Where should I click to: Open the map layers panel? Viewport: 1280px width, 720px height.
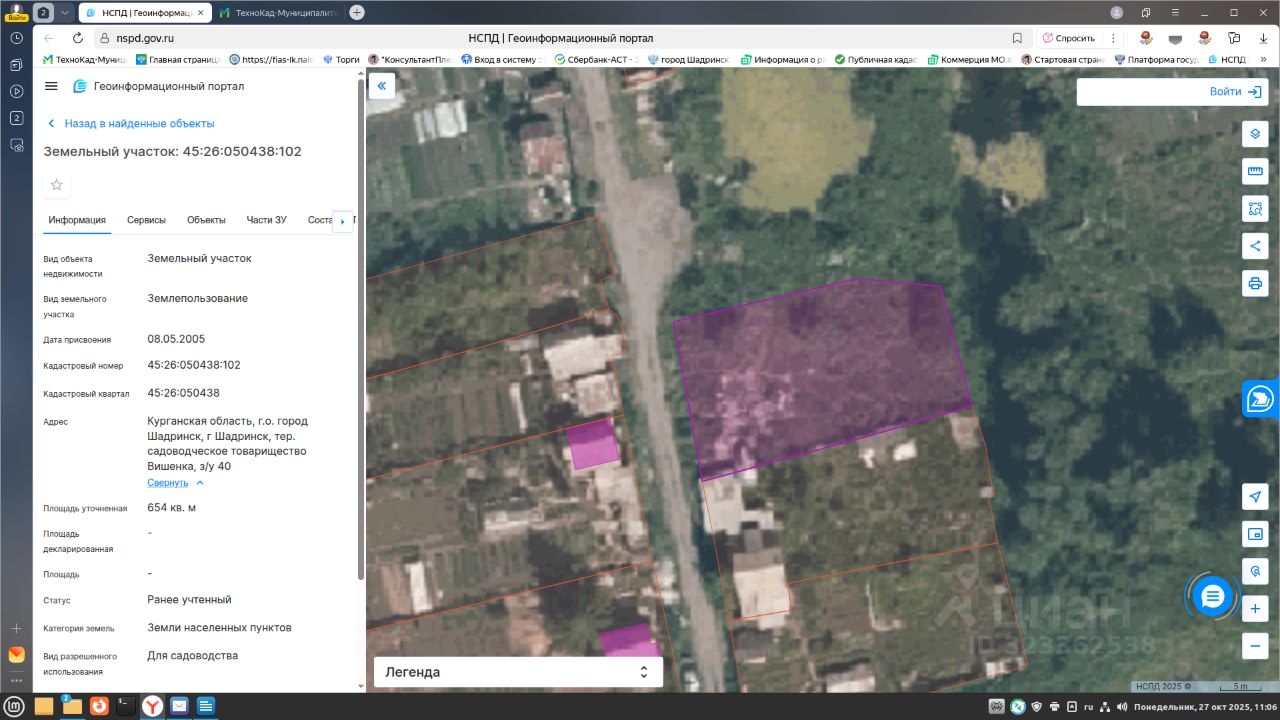click(1255, 134)
